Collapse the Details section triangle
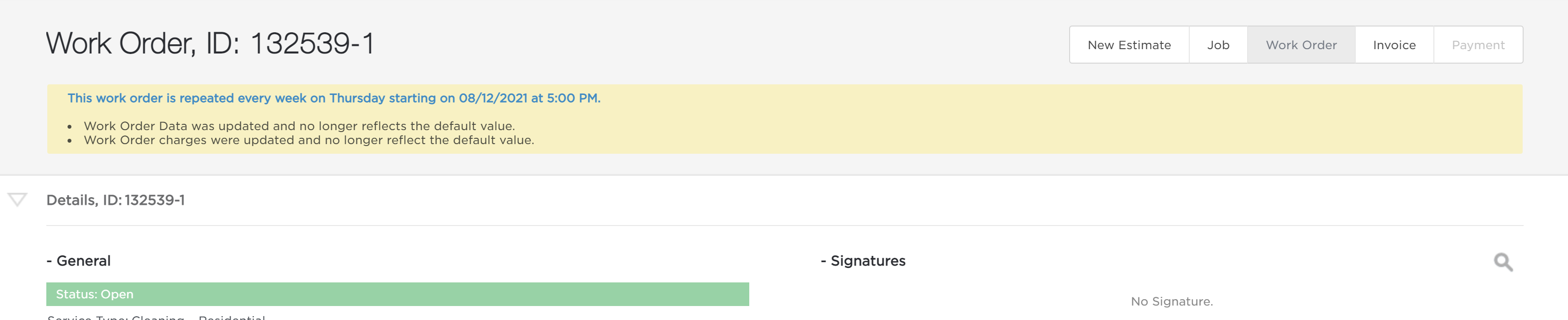 pos(17,200)
